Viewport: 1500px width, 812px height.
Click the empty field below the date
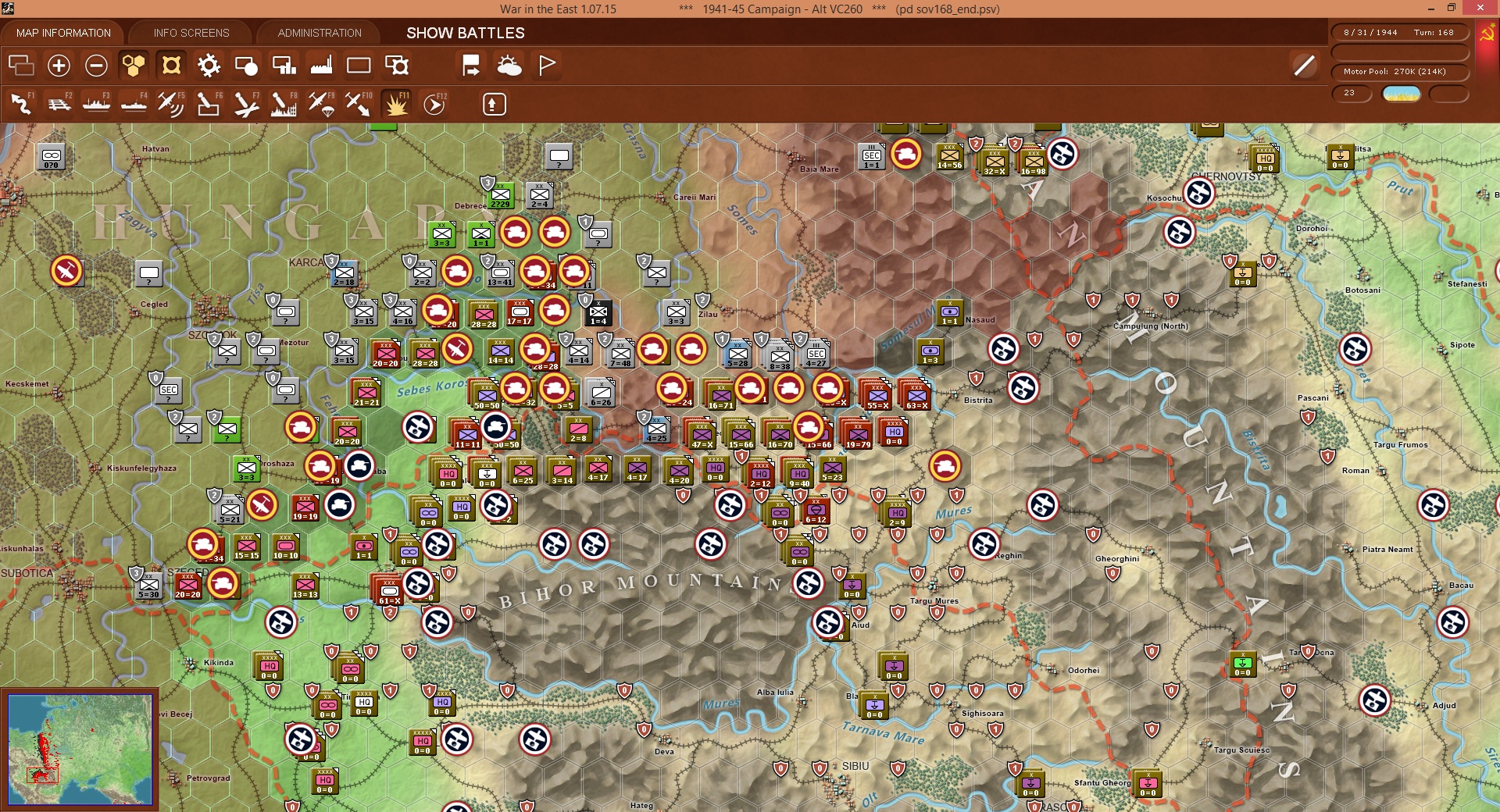[1400, 52]
